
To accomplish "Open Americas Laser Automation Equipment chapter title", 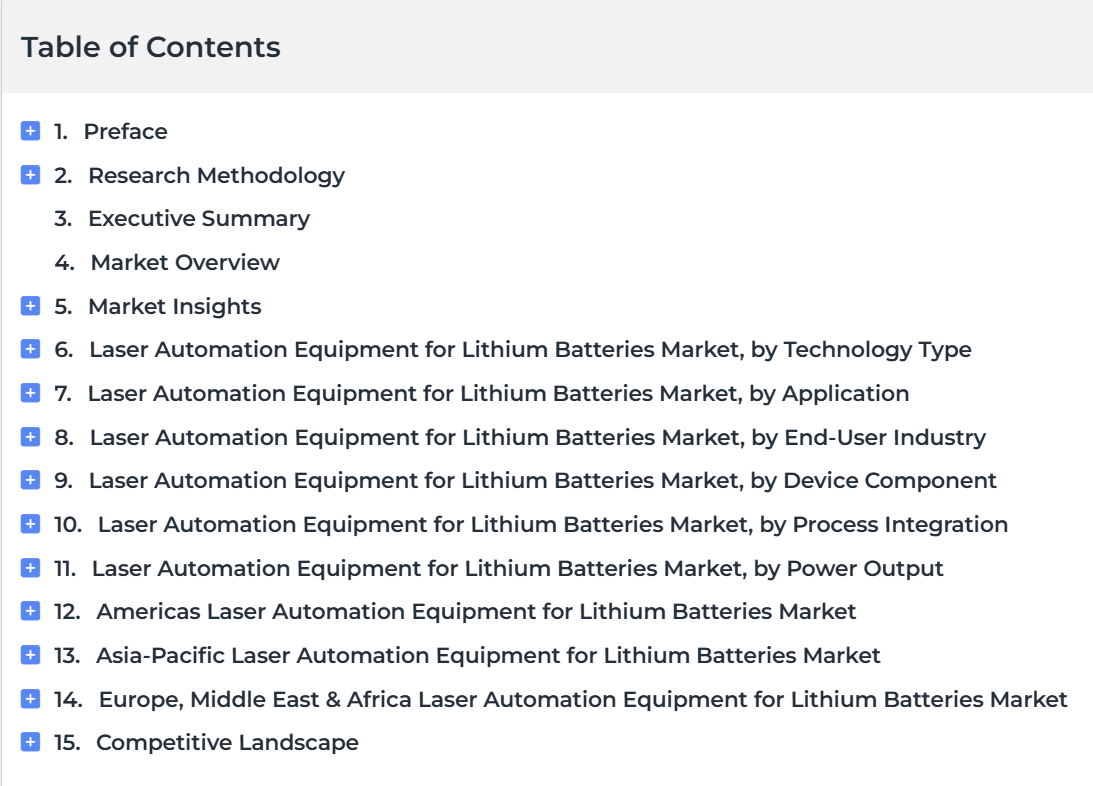I will point(476,612).
